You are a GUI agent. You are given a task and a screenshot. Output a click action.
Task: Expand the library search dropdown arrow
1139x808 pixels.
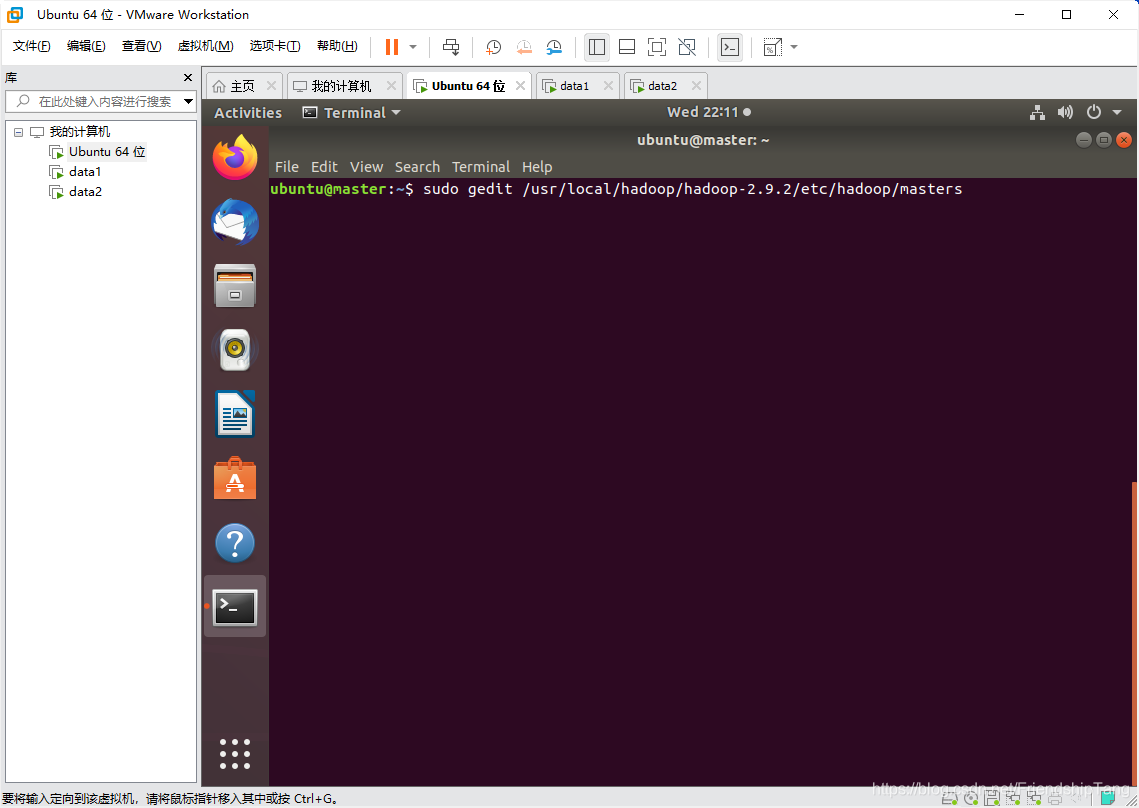pos(189,102)
